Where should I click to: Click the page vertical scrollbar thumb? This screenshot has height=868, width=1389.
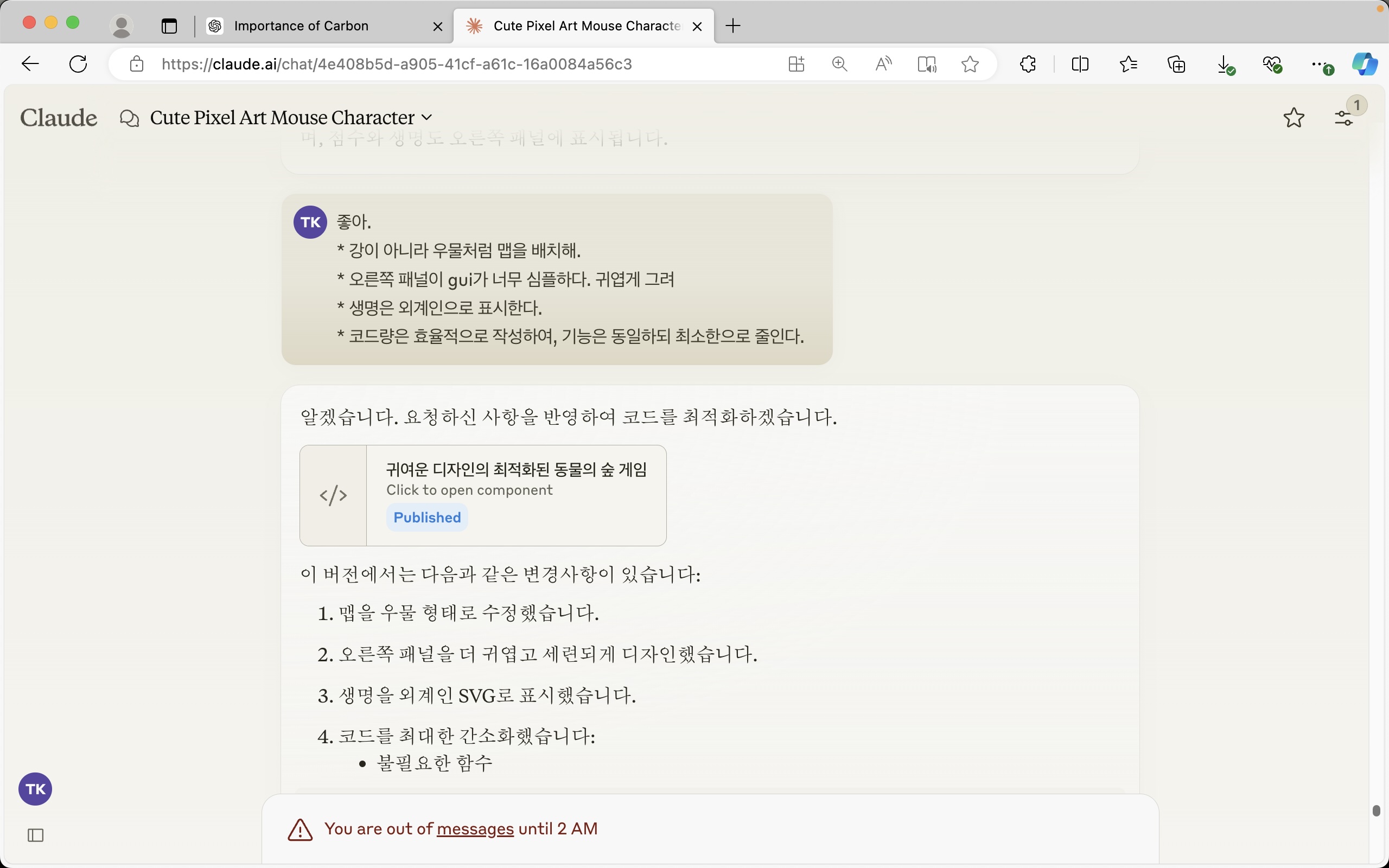click(1377, 810)
